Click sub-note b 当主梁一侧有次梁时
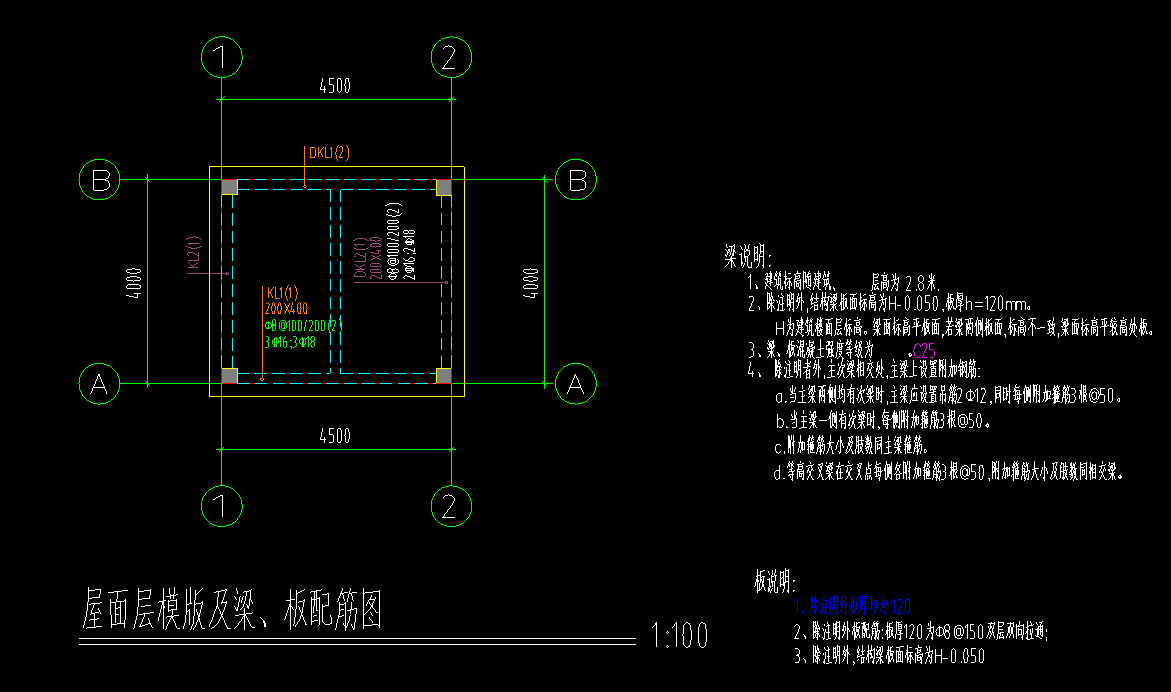 click(x=883, y=421)
